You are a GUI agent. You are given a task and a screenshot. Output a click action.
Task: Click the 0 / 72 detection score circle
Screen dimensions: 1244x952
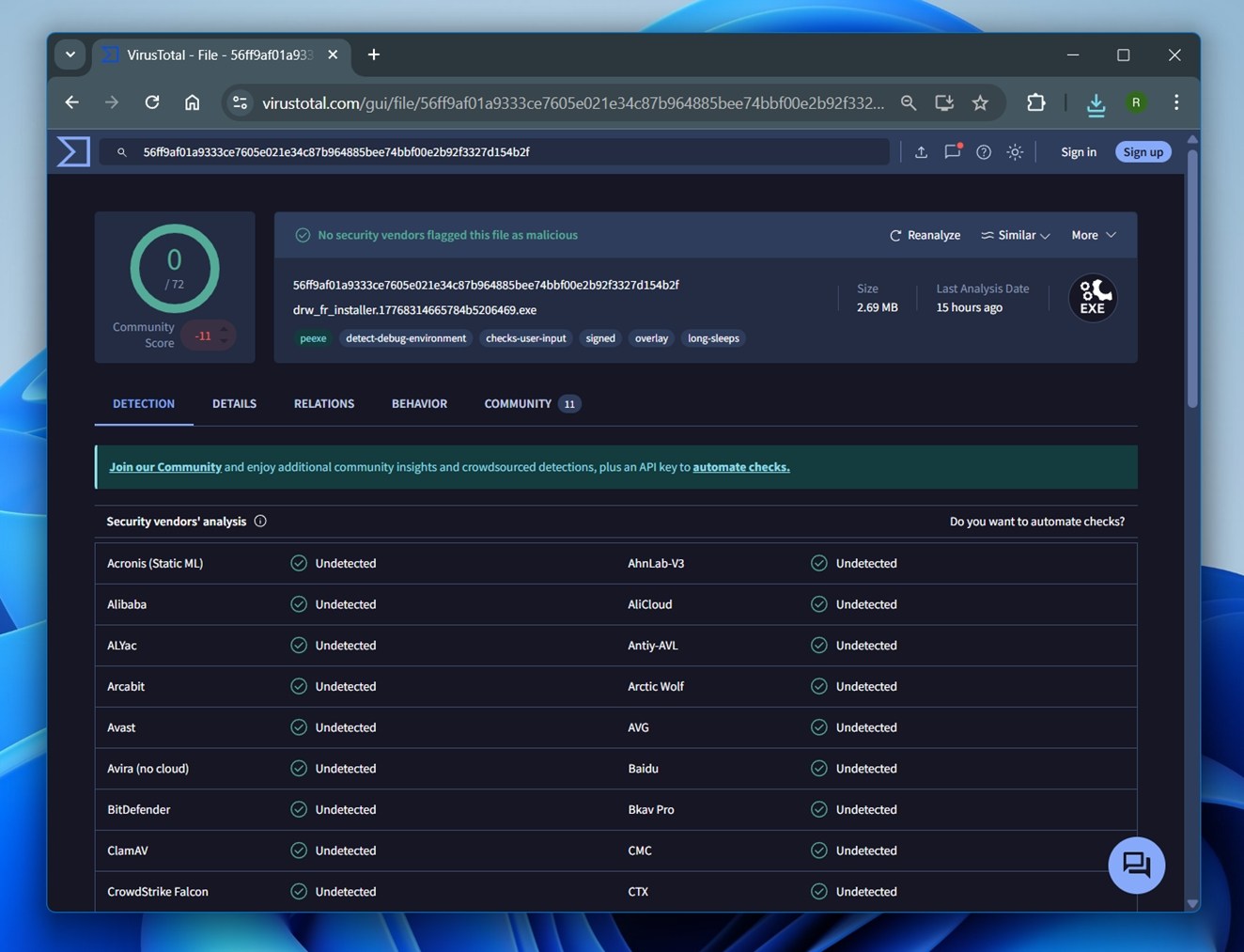click(175, 269)
